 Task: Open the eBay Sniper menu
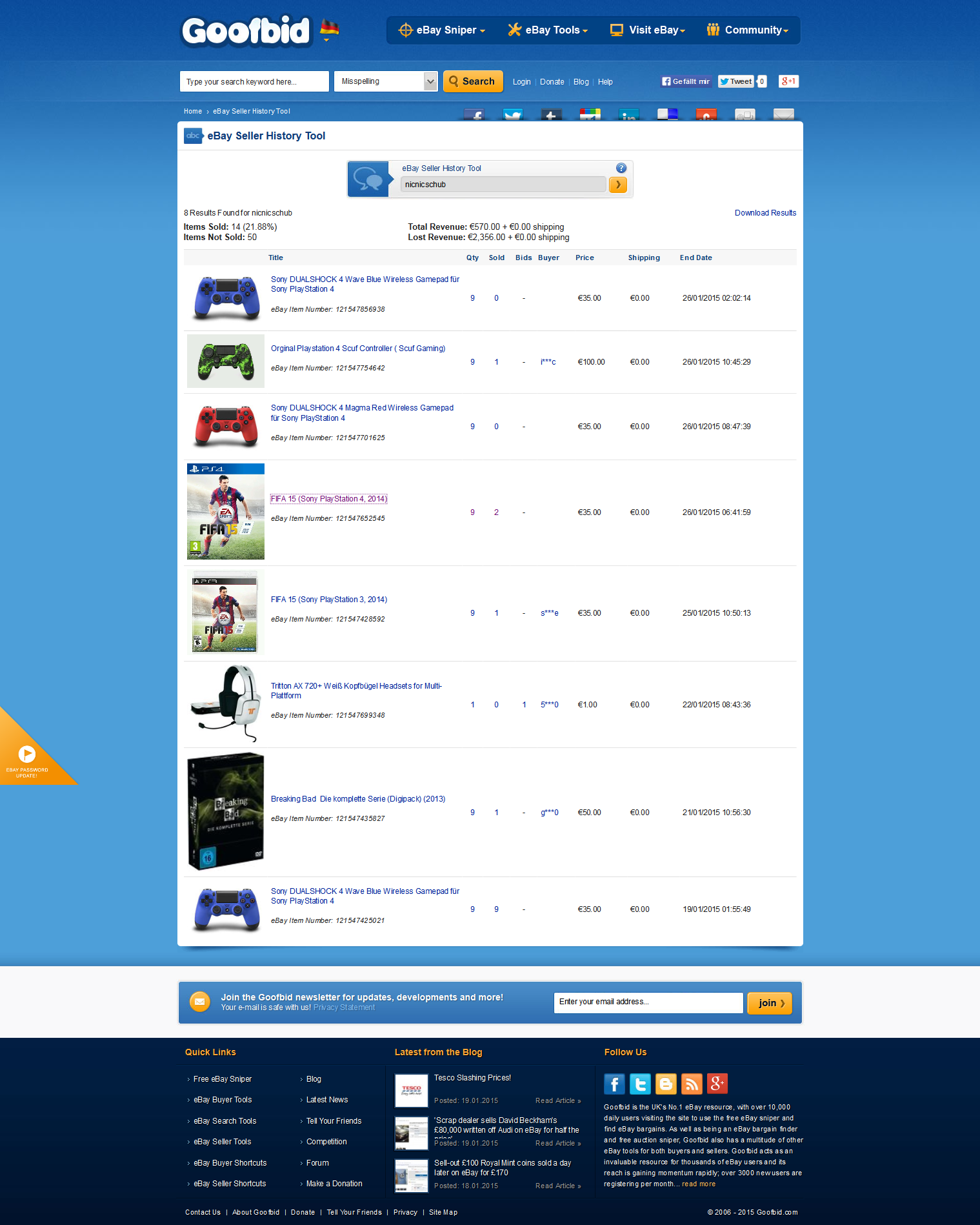[442, 30]
